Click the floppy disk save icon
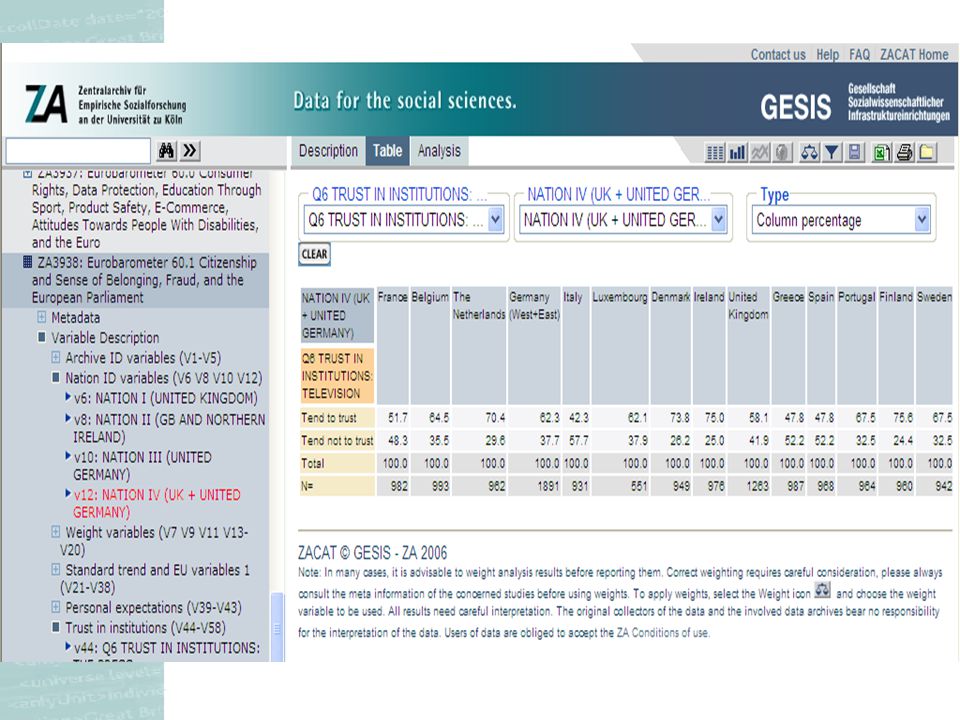 click(855, 152)
